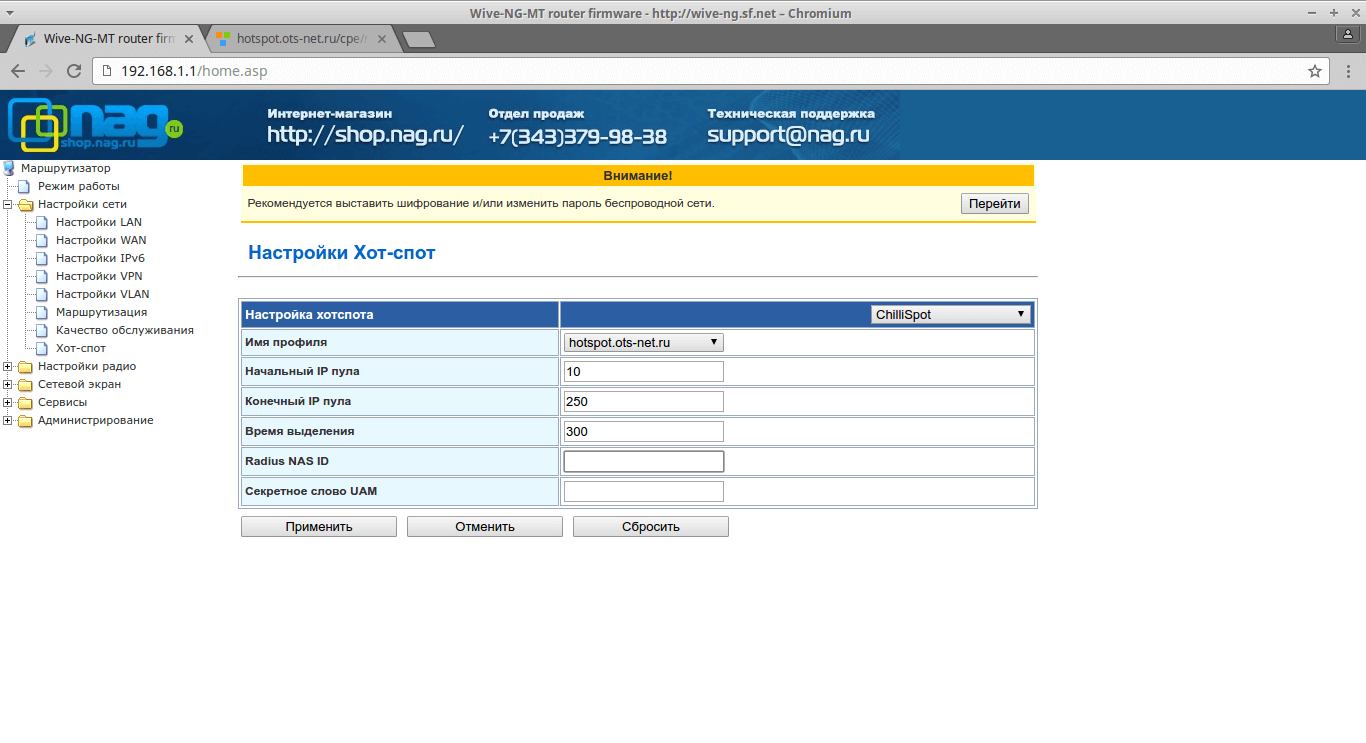This screenshot has height=743, width=1366.
Task: Open the http://shop.nag.ru/ link
Action: (365, 136)
